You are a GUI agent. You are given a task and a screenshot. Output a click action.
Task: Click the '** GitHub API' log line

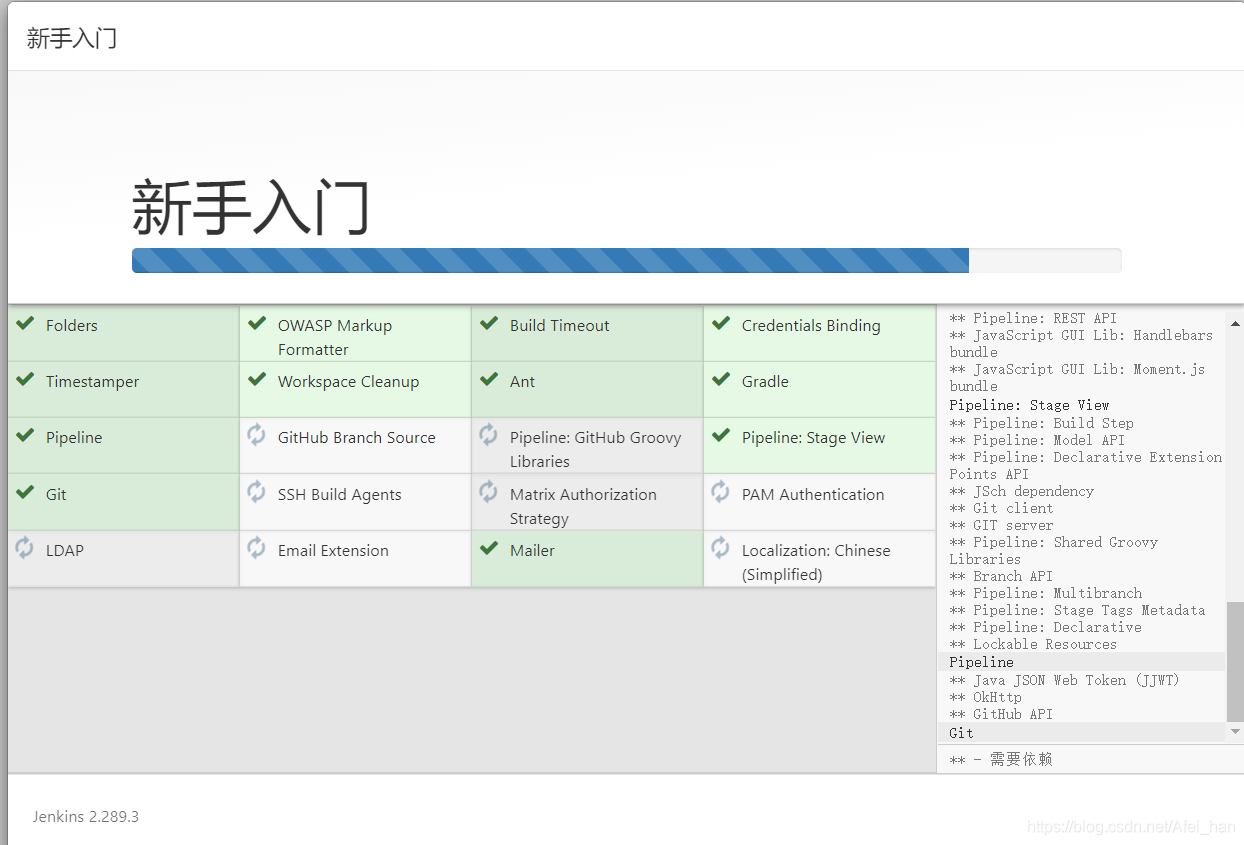[x=1001, y=714]
